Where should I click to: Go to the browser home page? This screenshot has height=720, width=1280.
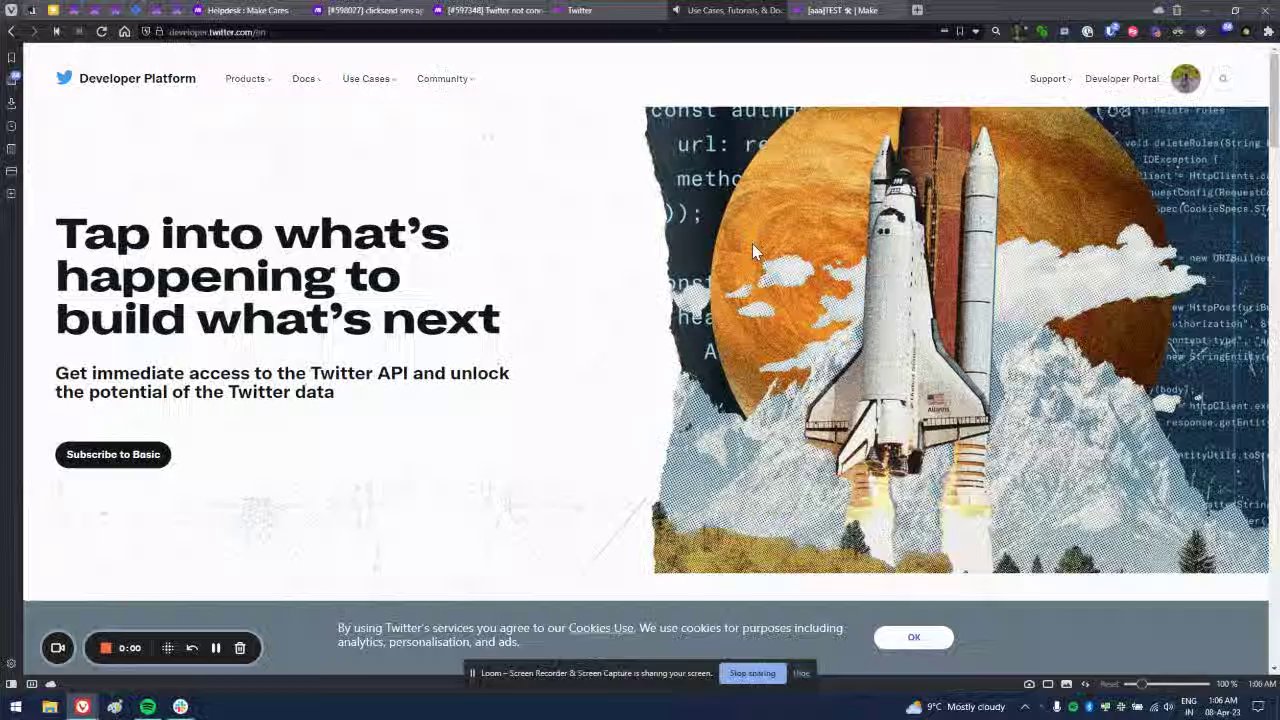(x=124, y=32)
